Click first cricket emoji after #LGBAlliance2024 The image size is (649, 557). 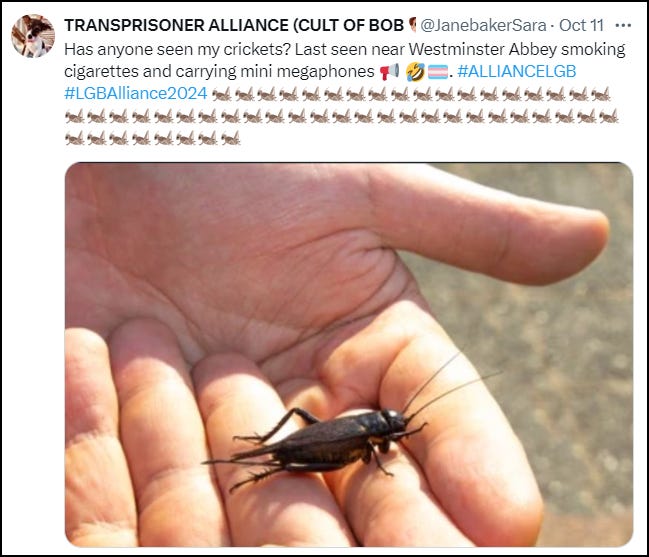(222, 94)
